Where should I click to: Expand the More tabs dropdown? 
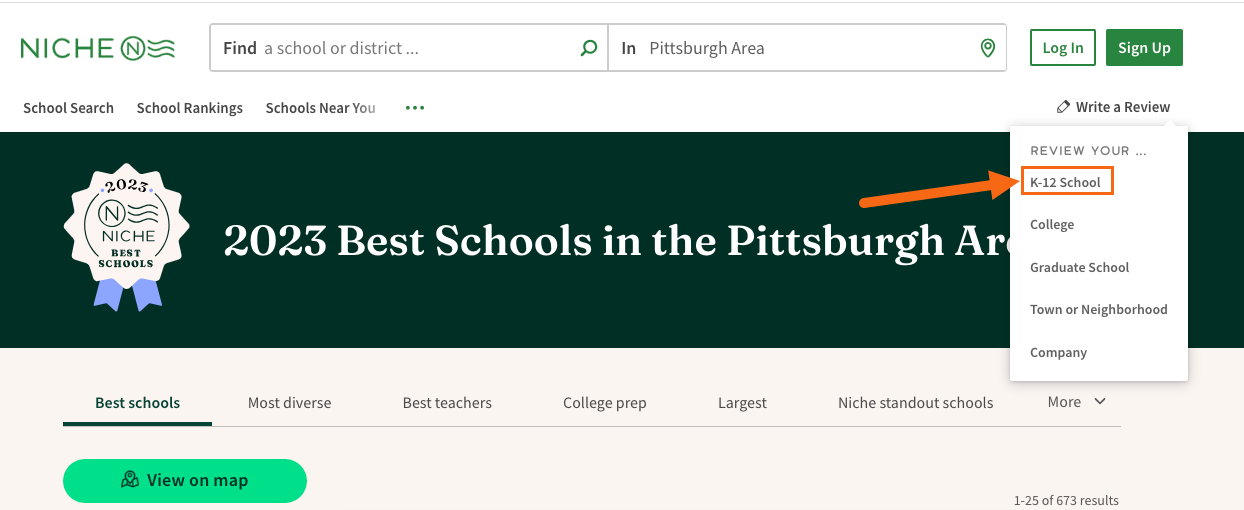click(1077, 402)
